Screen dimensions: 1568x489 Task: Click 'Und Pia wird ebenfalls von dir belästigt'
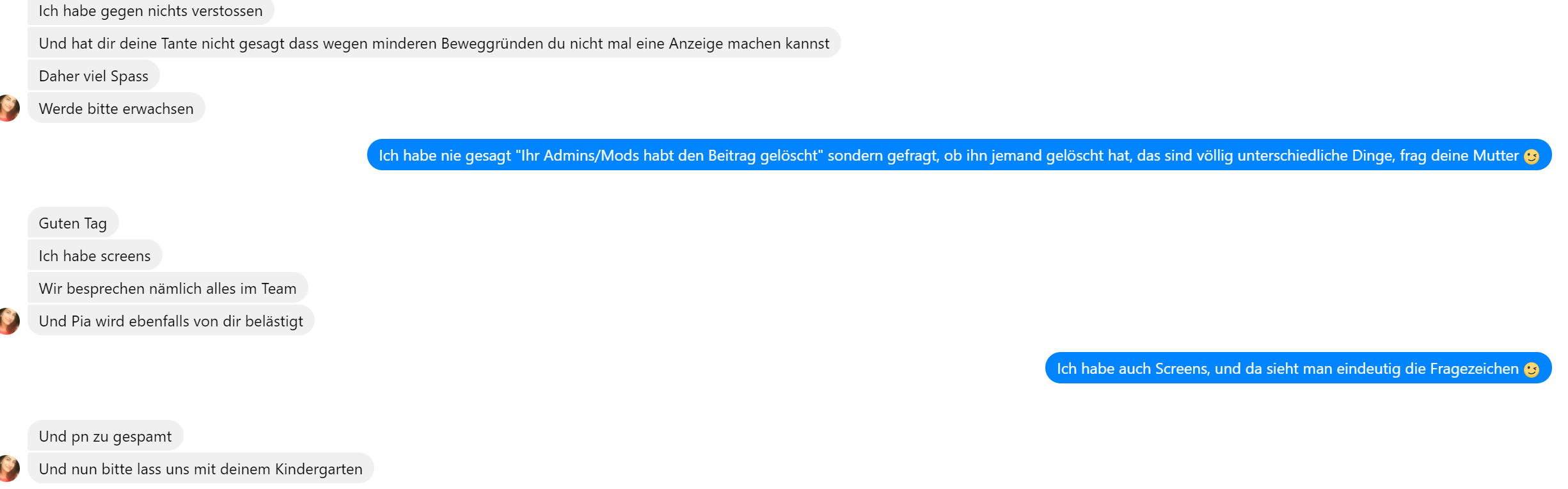tap(171, 321)
